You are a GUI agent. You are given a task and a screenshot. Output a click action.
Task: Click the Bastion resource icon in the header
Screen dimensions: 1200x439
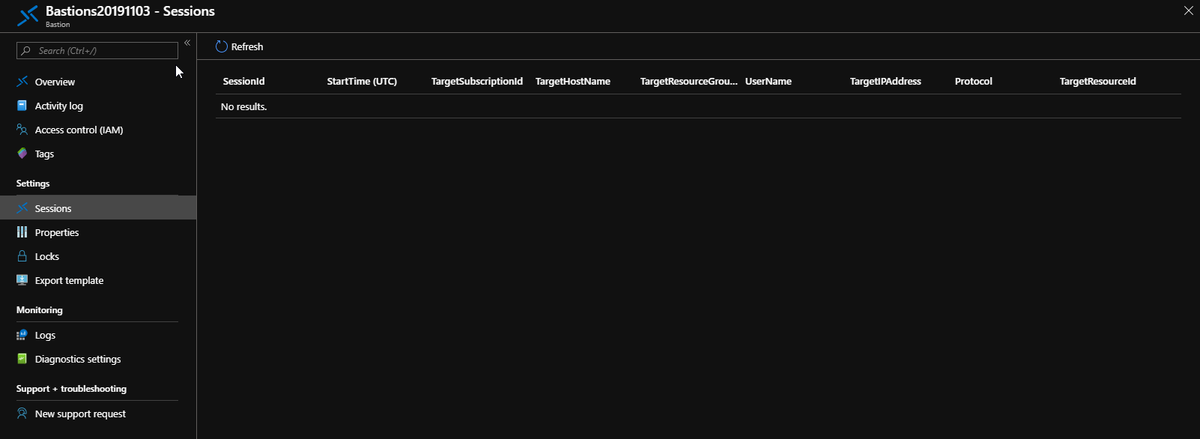(x=29, y=15)
